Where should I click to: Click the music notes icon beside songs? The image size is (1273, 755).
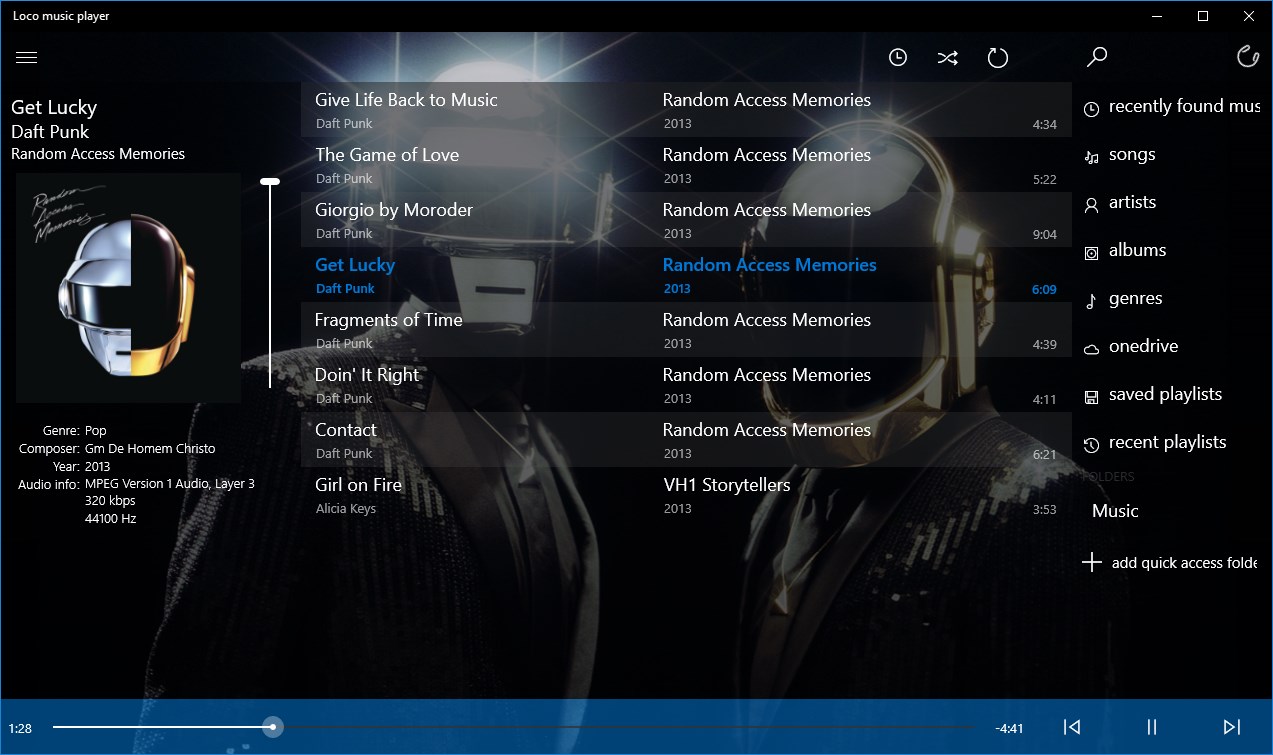(1092, 156)
